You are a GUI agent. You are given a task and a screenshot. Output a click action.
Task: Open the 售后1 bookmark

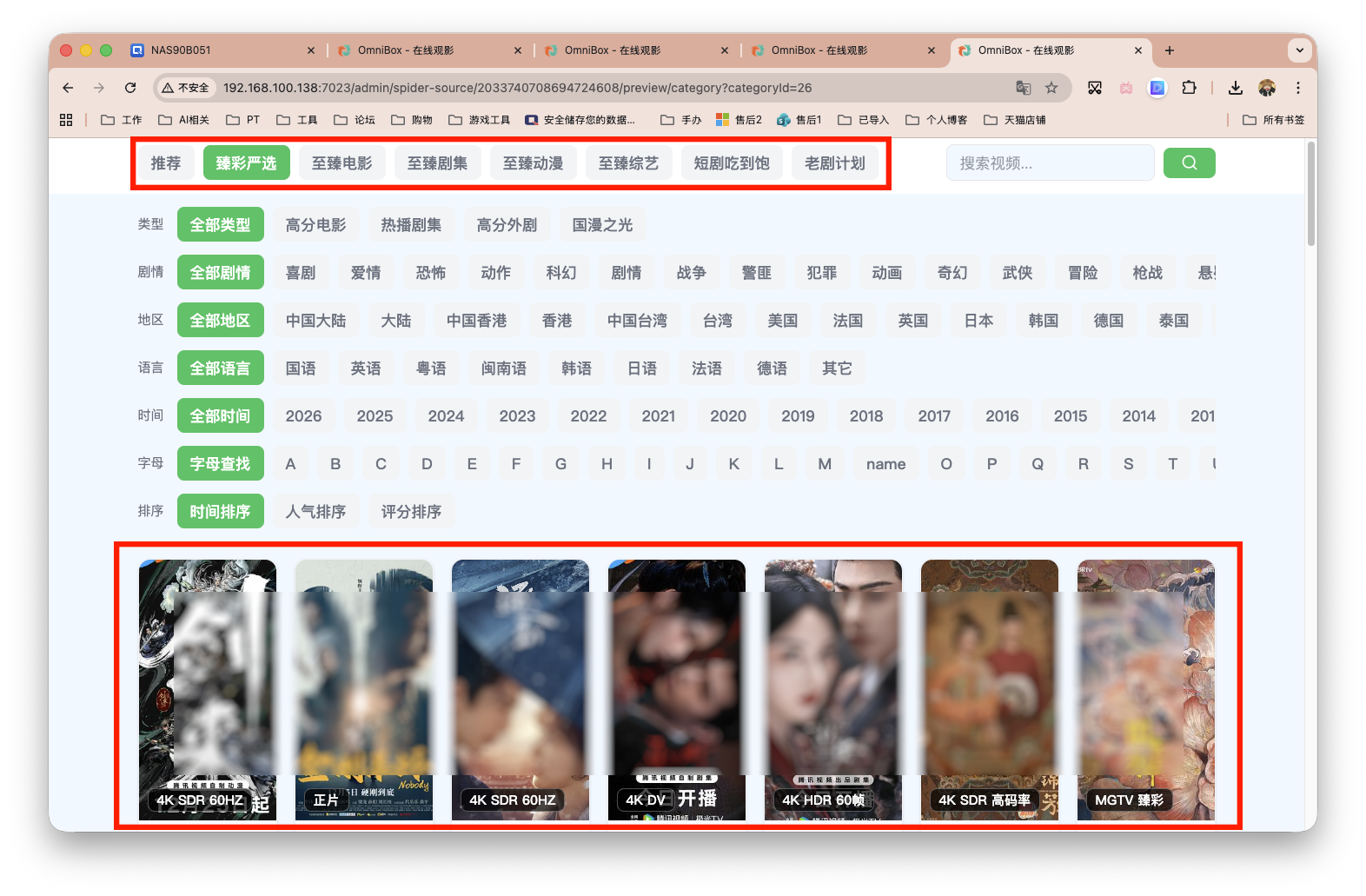799,120
